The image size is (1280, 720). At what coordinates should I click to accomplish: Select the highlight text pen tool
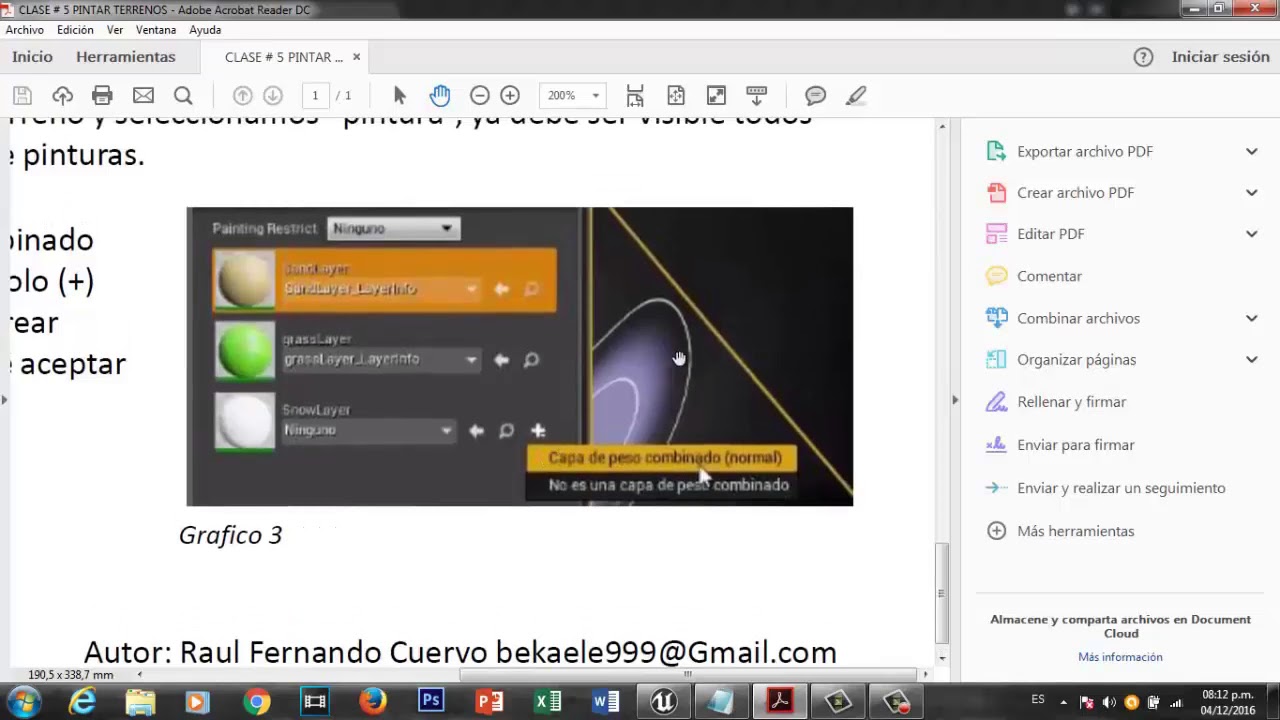[856, 96]
